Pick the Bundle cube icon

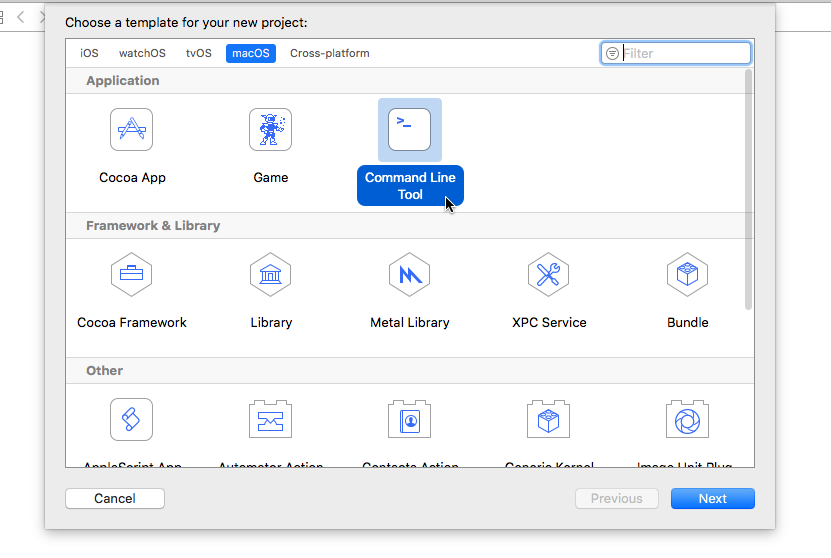point(687,274)
